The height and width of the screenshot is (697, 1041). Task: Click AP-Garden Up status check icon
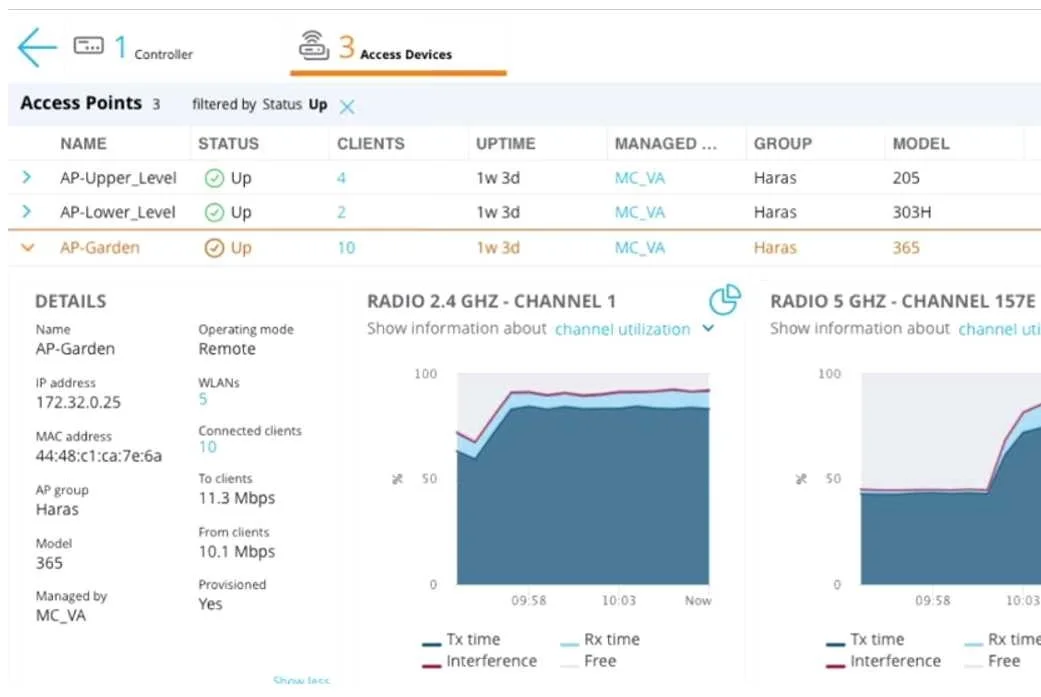click(214, 248)
